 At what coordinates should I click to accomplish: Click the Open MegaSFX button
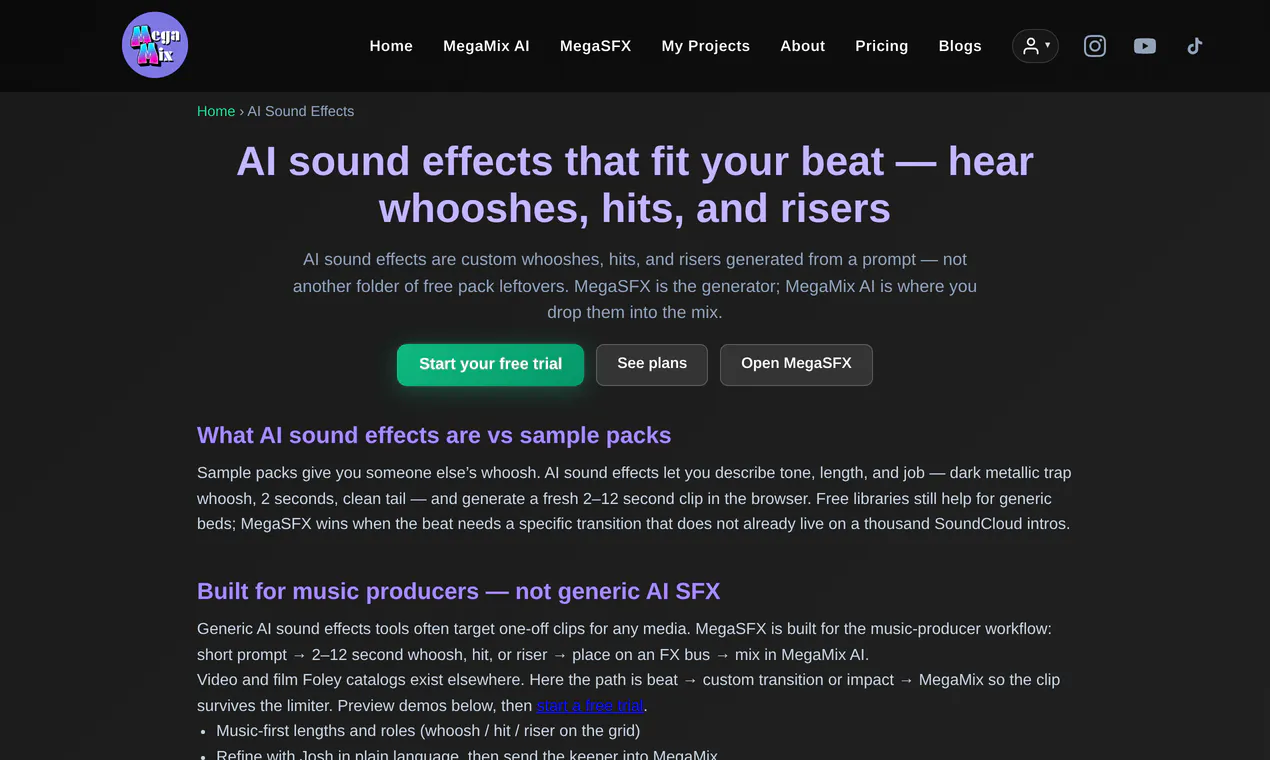796,364
